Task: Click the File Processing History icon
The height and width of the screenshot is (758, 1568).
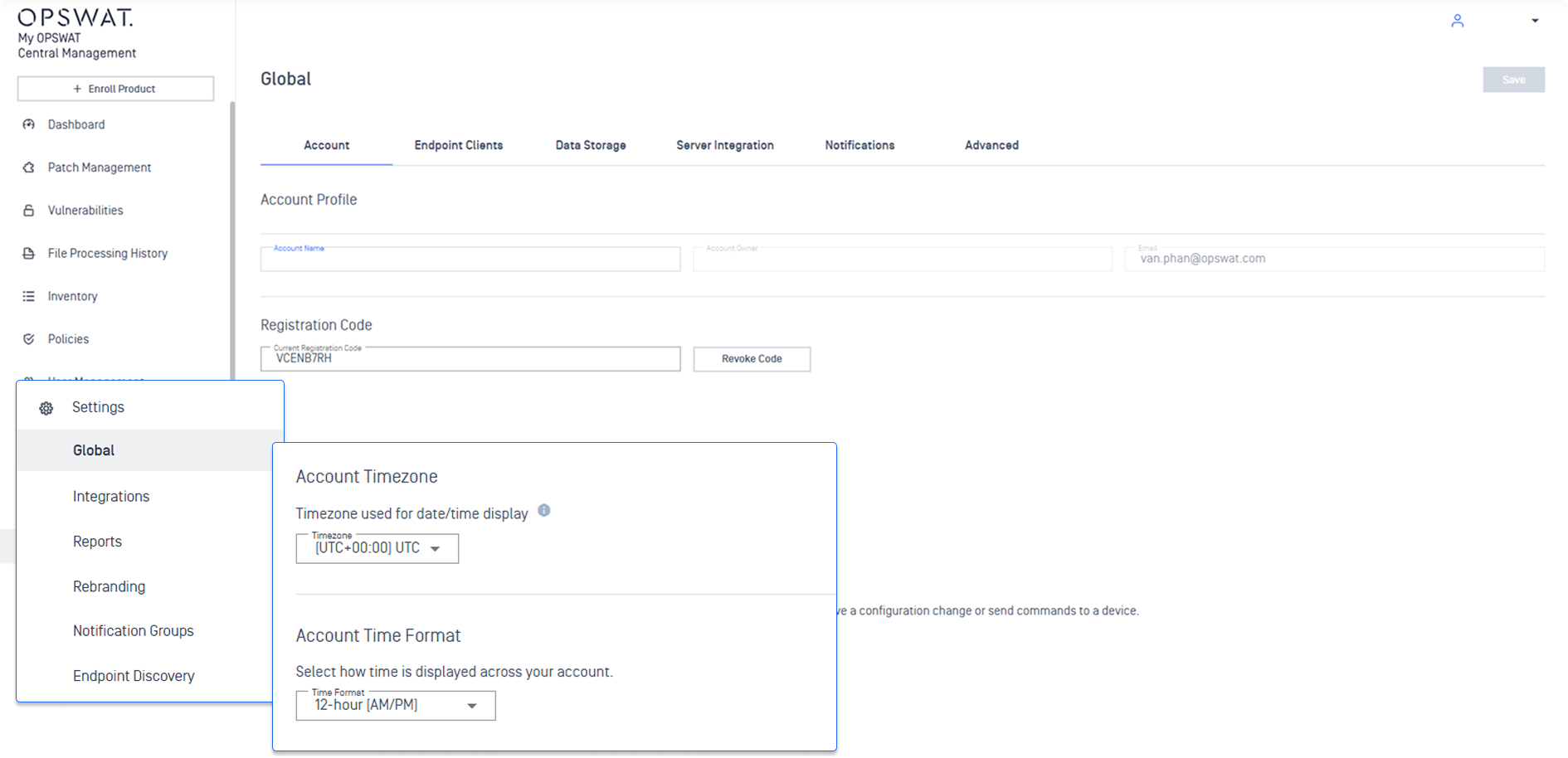Action: coord(29,254)
